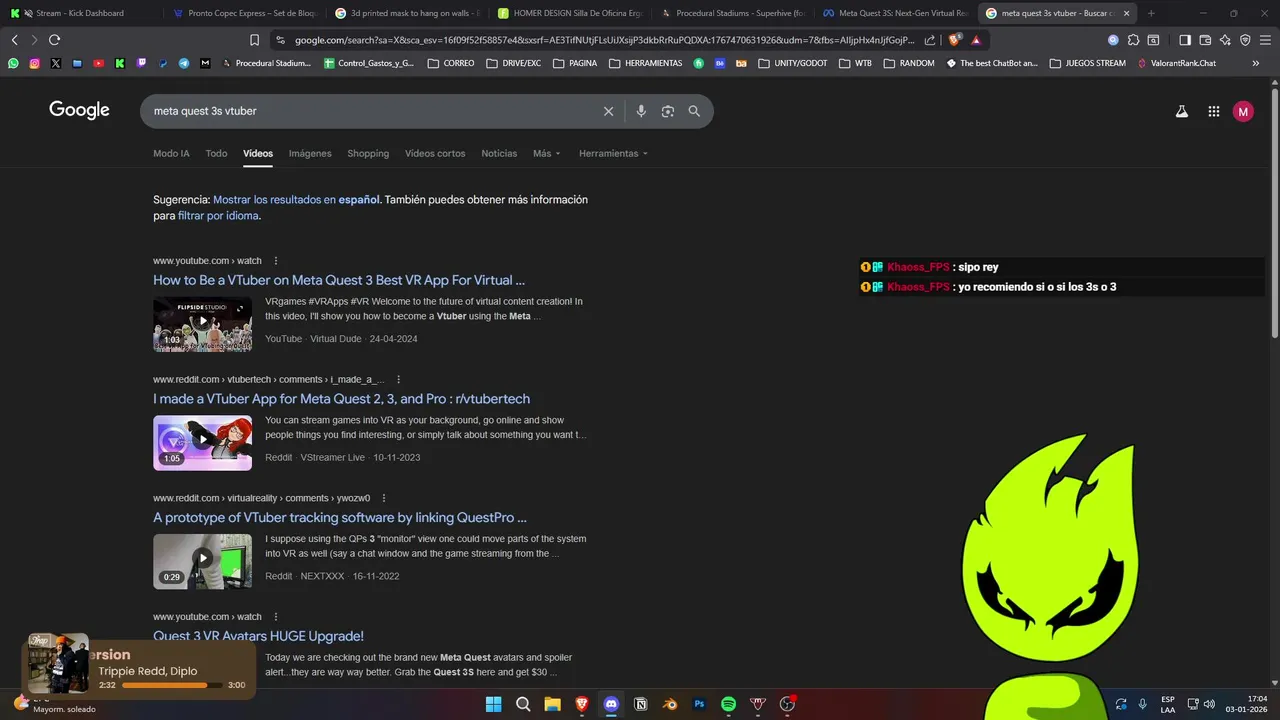This screenshot has width=1280, height=720.
Task: Click the Google search input field
Action: (x=372, y=111)
